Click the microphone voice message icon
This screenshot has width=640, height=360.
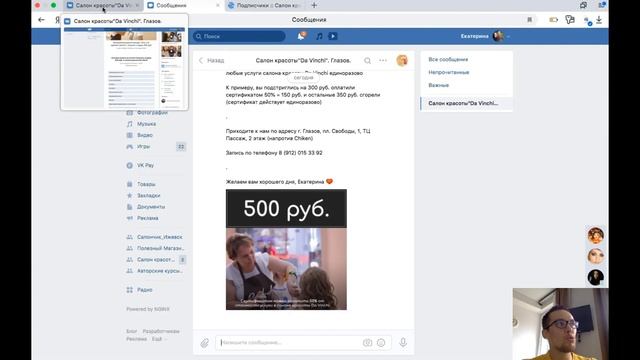click(x=403, y=342)
